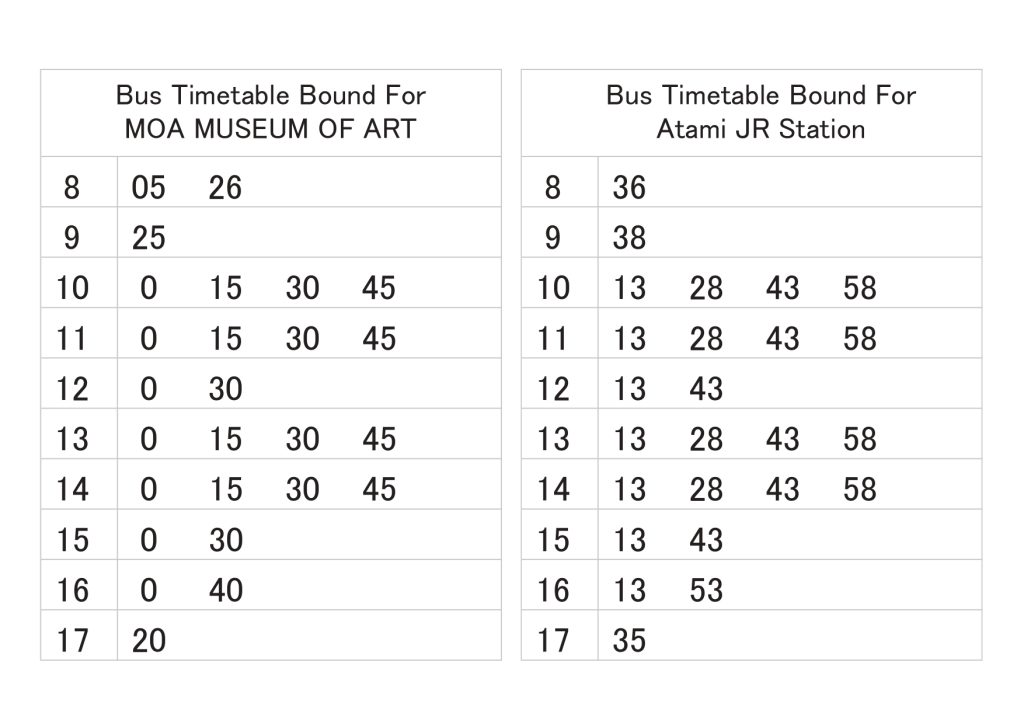The height and width of the screenshot is (724, 1024).
Task: Choose the 16:53 departure to Atami JR Station
Action: (x=706, y=590)
